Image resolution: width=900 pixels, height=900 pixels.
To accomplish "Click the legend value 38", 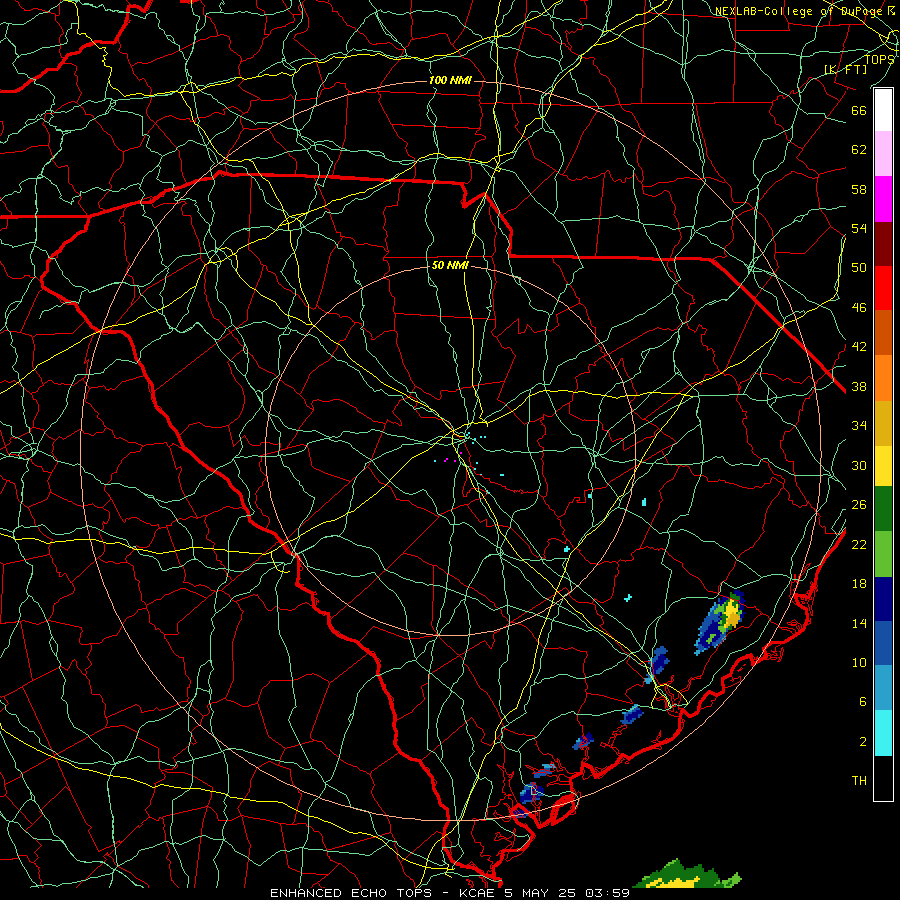I will 859,386.
